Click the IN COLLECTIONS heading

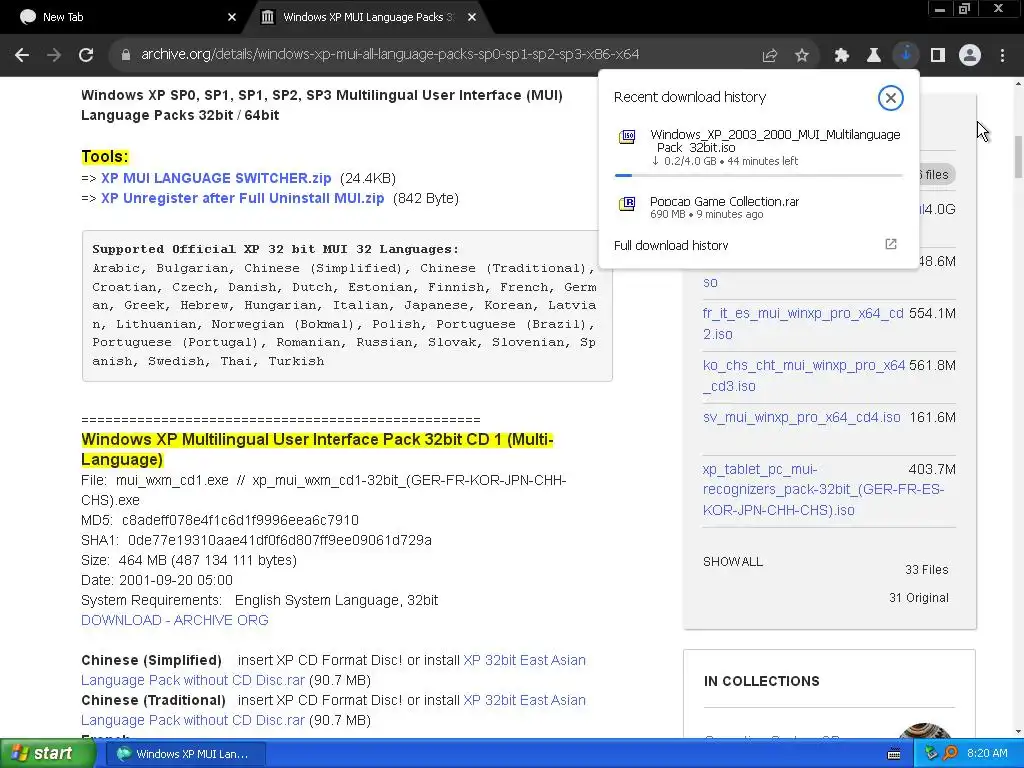click(761, 681)
